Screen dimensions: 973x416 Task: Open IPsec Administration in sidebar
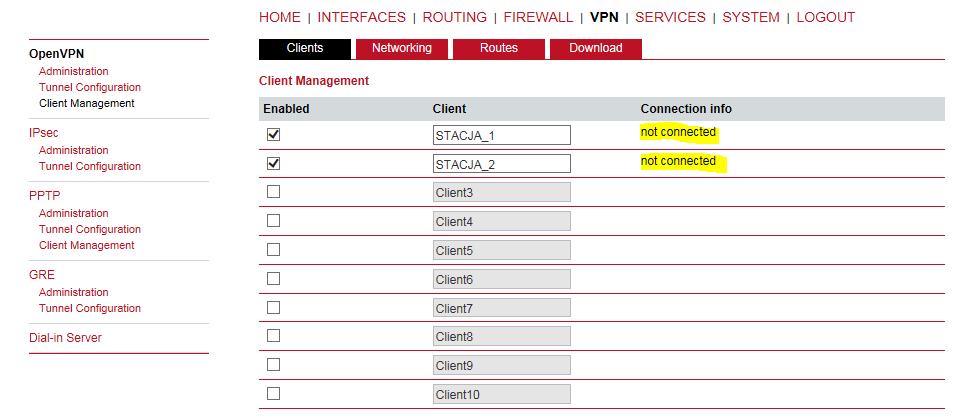coord(73,150)
